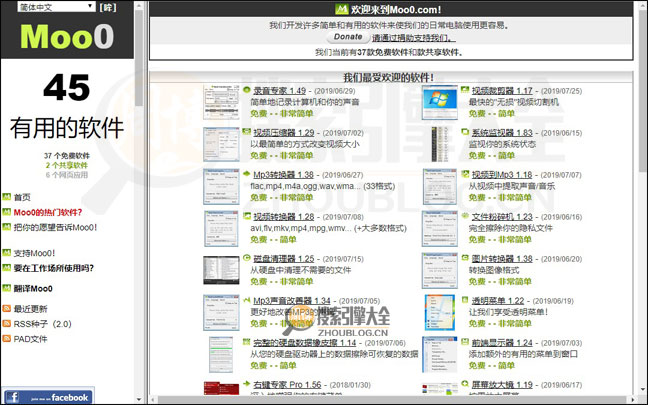Open 支持Moo0! in the sidebar
The width and height of the screenshot is (648, 405).
pos(34,253)
